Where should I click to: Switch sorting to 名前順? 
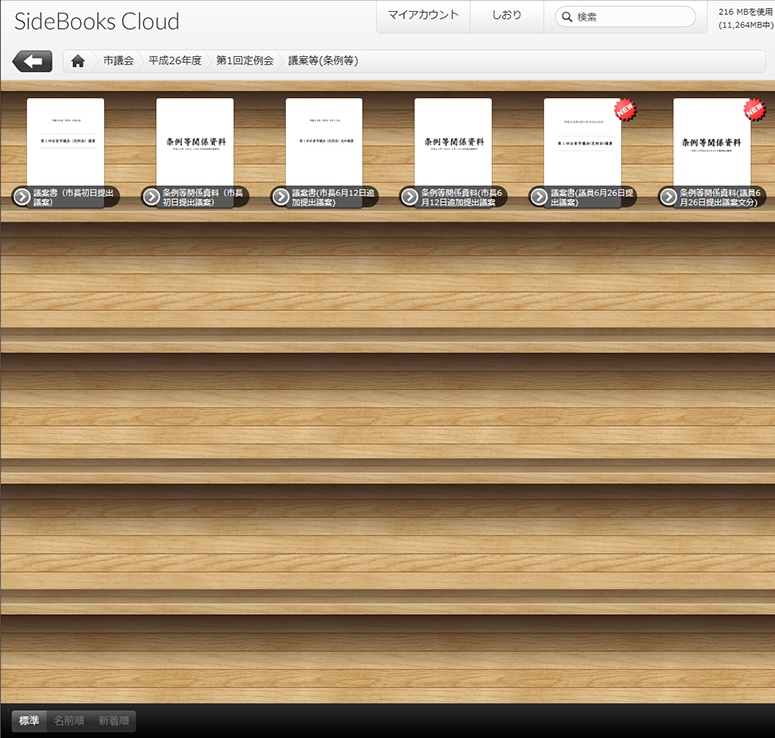[69, 721]
